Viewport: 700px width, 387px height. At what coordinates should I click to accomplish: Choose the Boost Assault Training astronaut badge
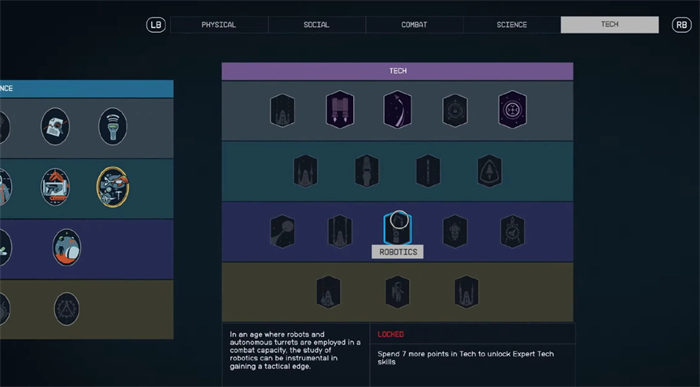click(397, 292)
